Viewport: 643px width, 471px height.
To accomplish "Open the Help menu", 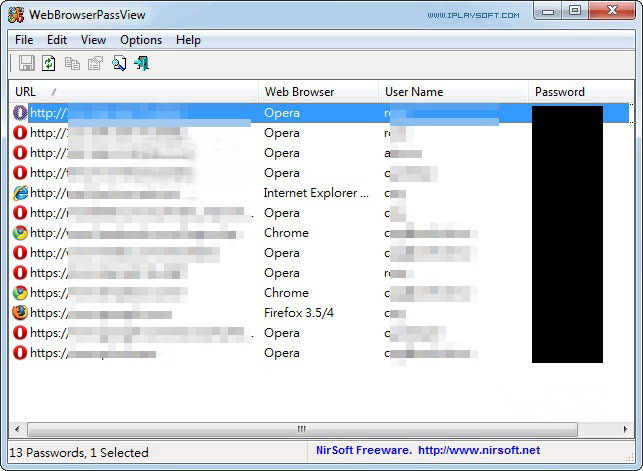I will (x=188, y=40).
